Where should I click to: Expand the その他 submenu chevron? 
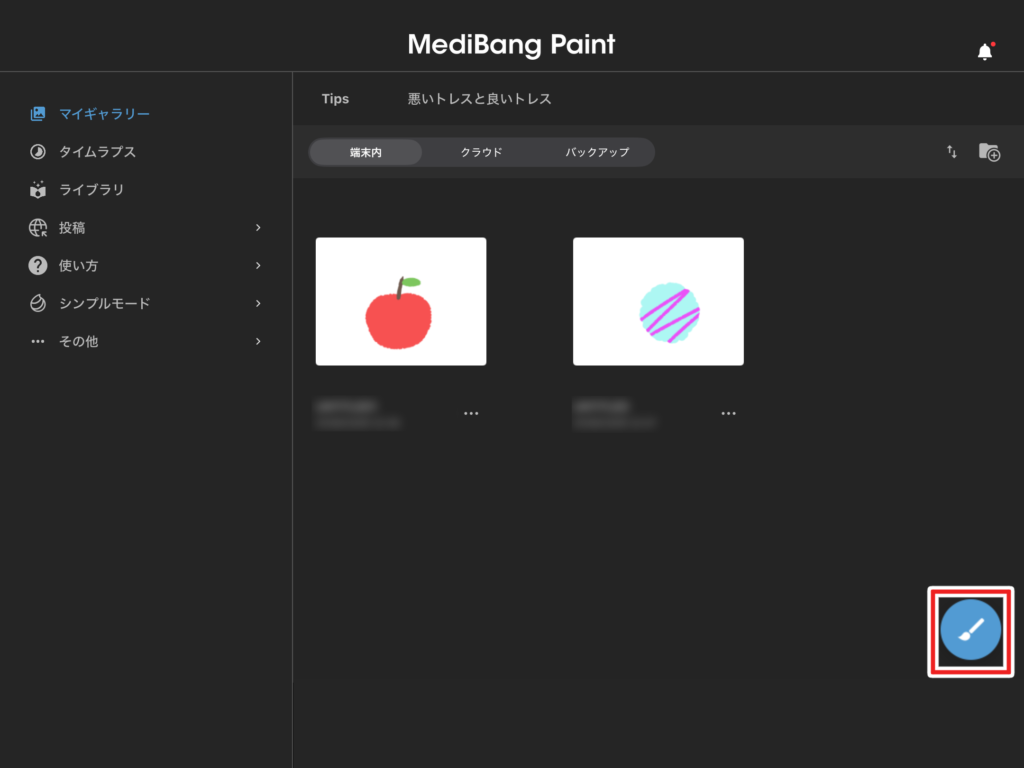click(258, 341)
